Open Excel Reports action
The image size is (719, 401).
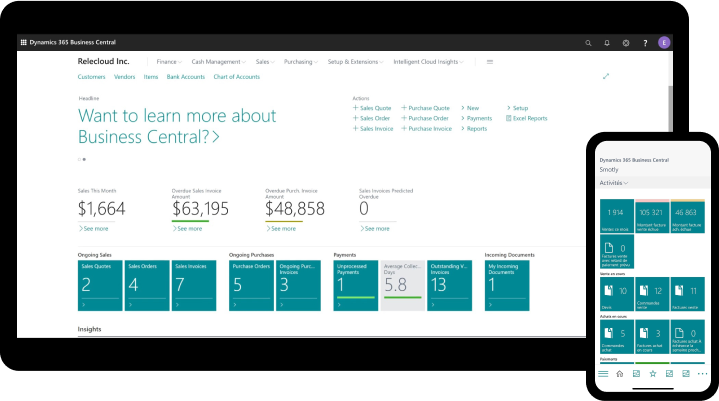(x=526, y=118)
